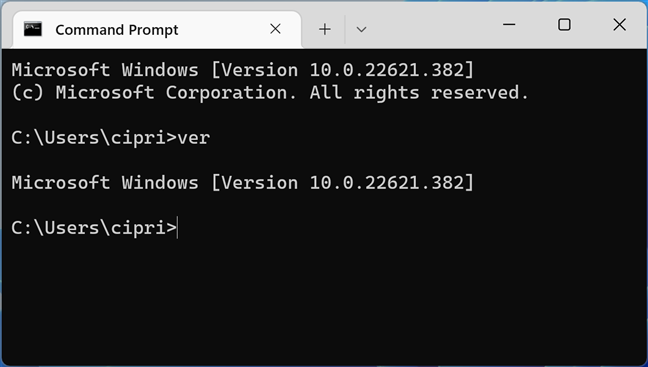Expand the terminal profiles dropdown chevron
648x367 pixels.
(361, 29)
